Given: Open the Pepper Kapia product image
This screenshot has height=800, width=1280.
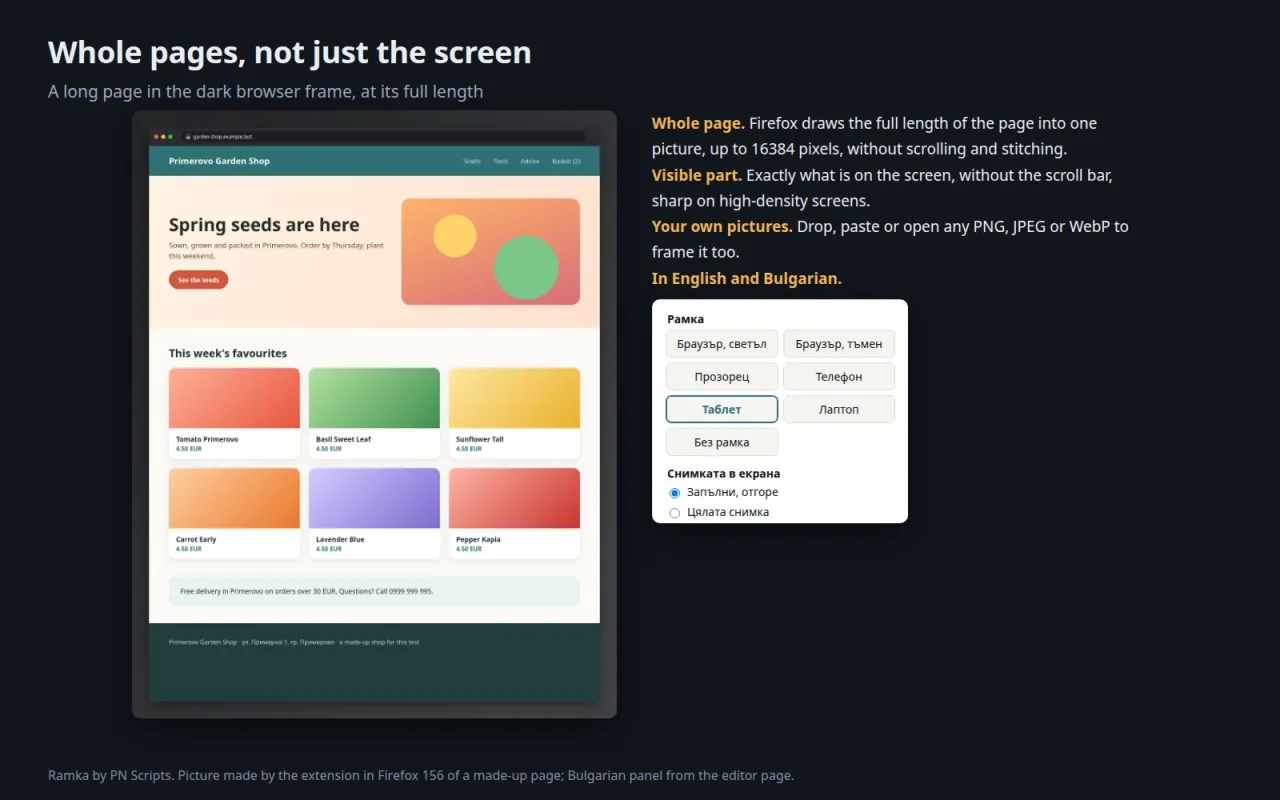Looking at the screenshot, I should tap(514, 498).
